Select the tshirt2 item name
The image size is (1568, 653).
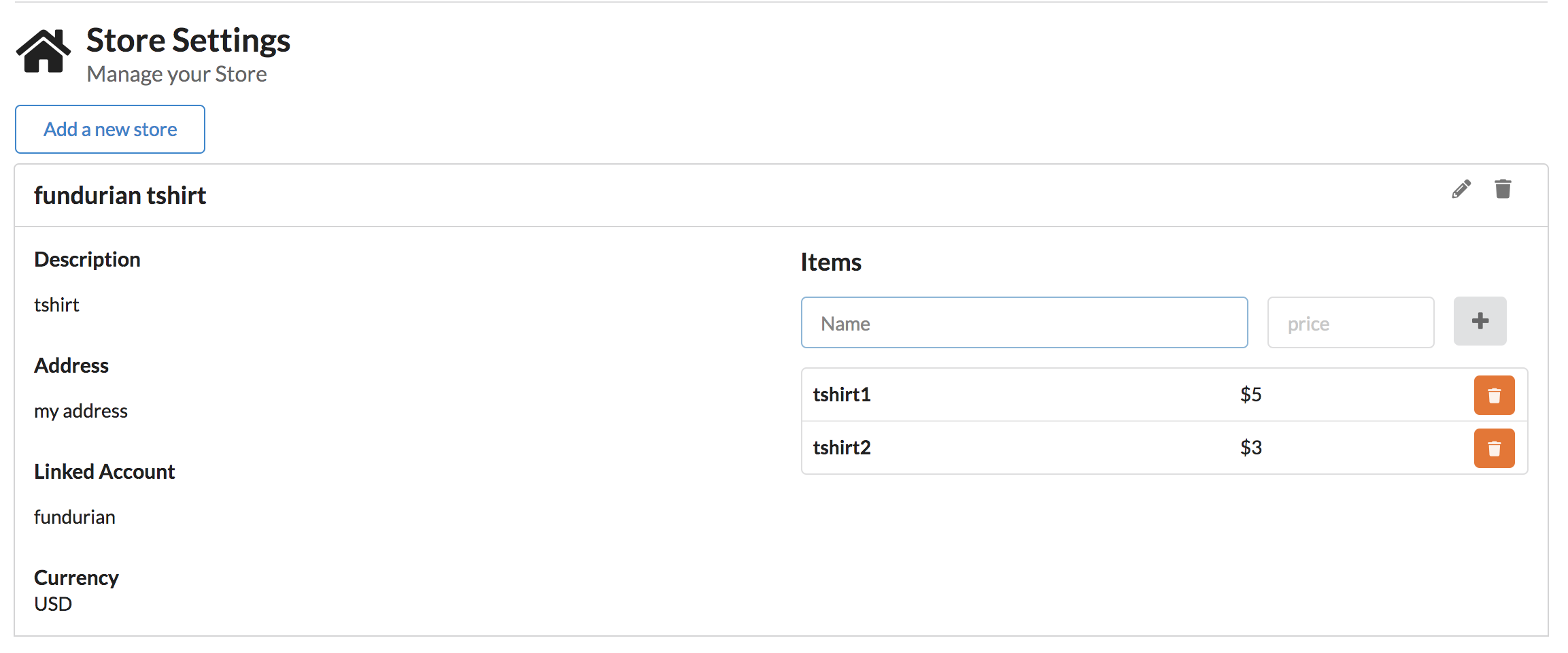(842, 448)
